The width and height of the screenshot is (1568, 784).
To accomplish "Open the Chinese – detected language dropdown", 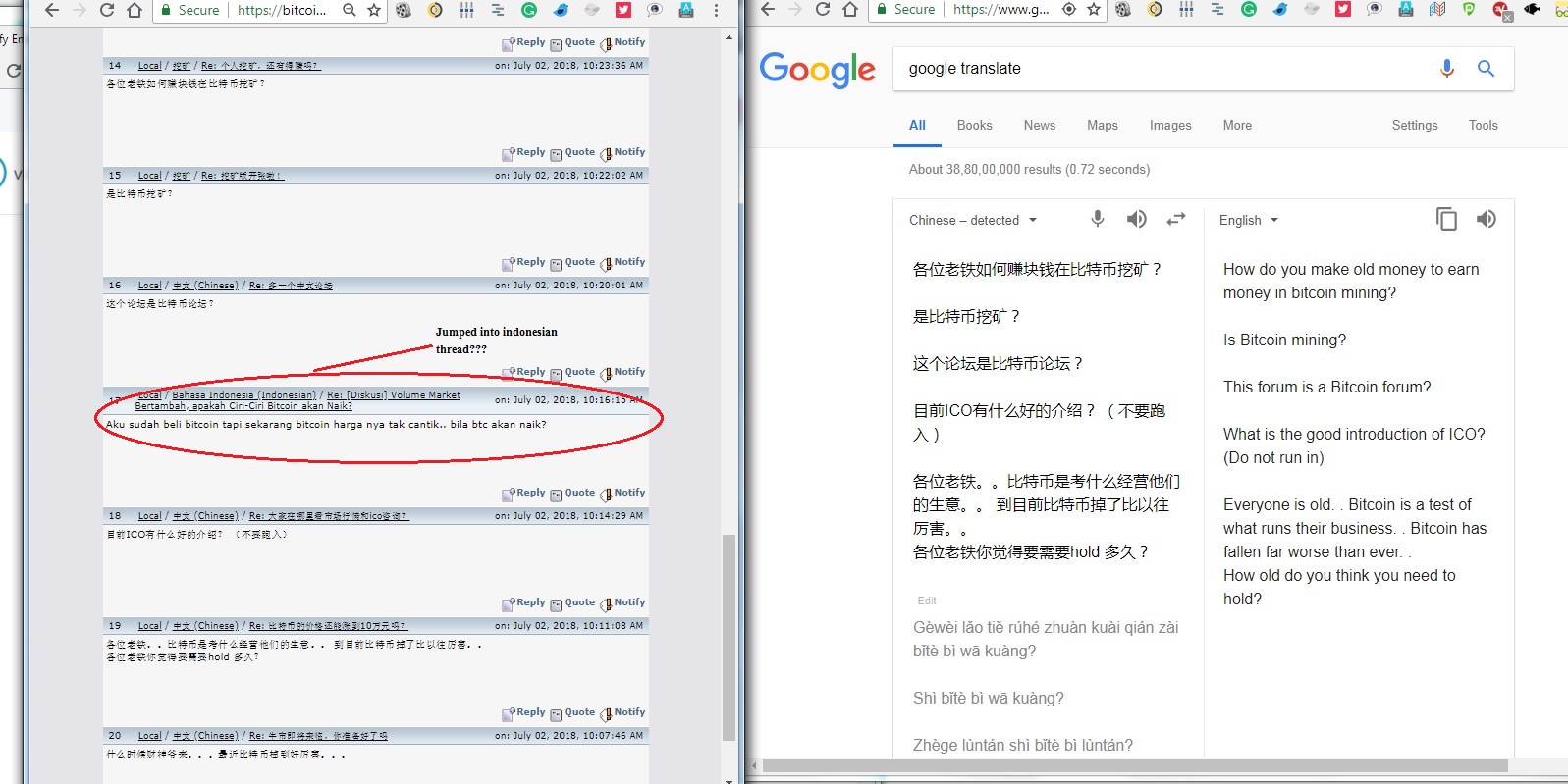I will [973, 220].
